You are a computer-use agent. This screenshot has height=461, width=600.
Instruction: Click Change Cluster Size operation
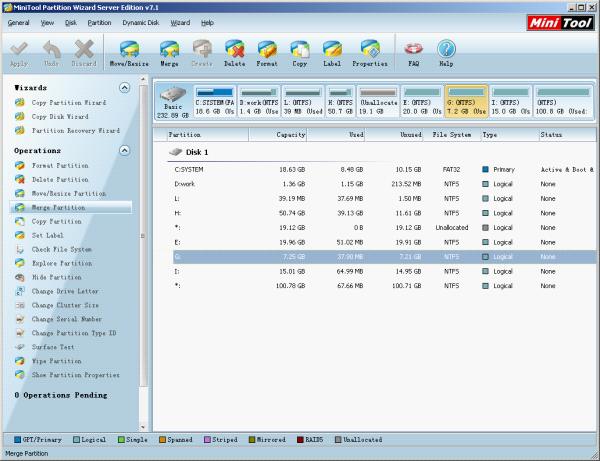coord(65,305)
